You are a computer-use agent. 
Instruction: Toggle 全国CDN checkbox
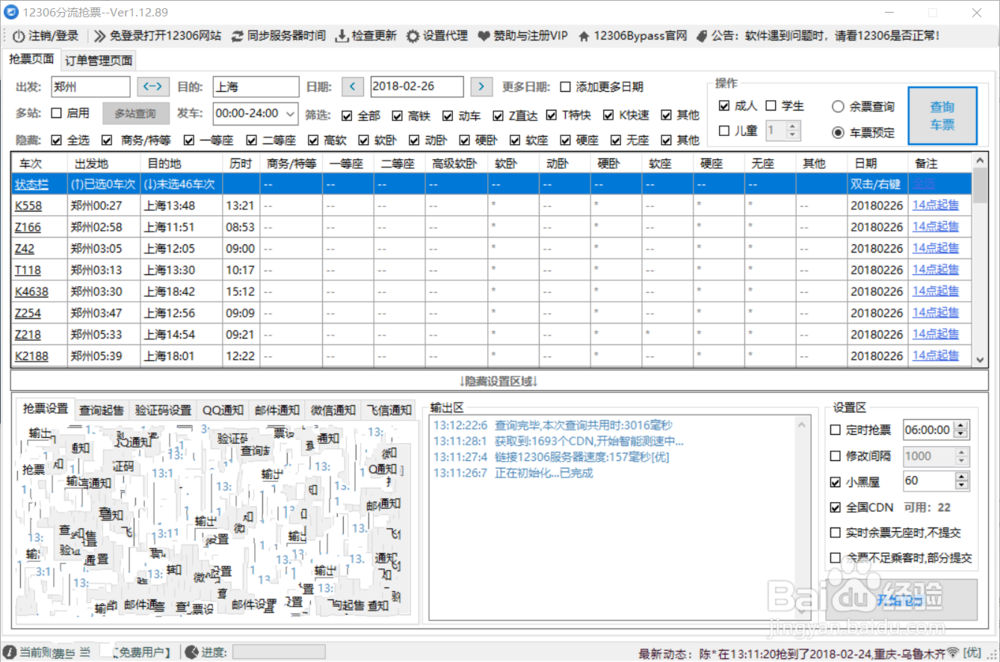(x=835, y=508)
